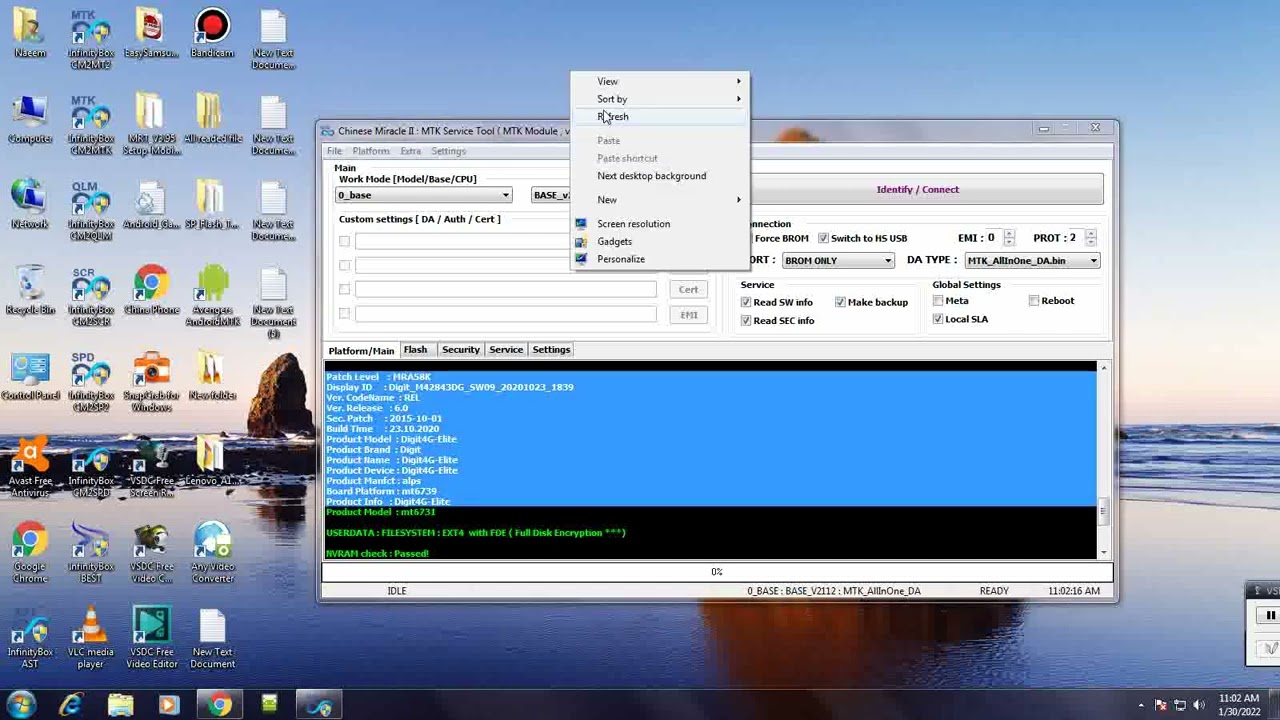Switch to the Security tab

tap(461, 350)
